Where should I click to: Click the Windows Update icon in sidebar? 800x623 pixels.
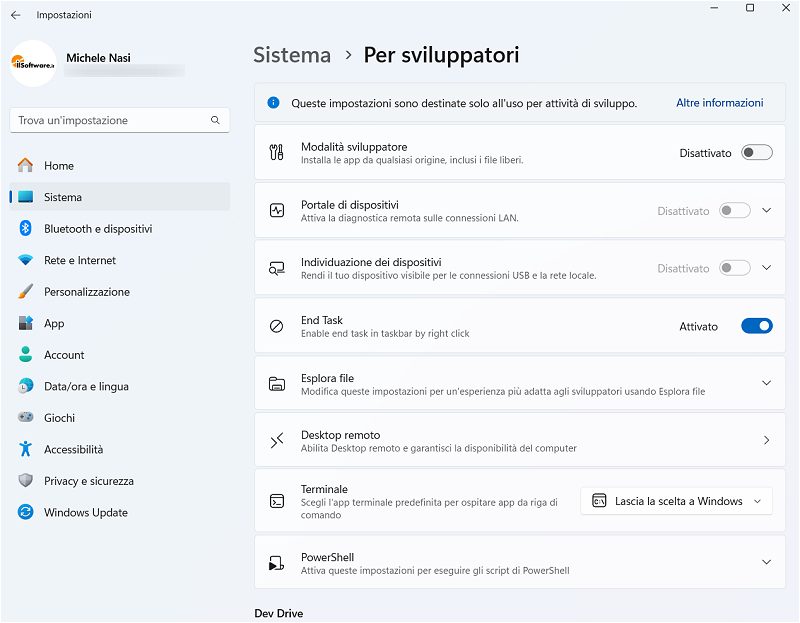point(26,512)
